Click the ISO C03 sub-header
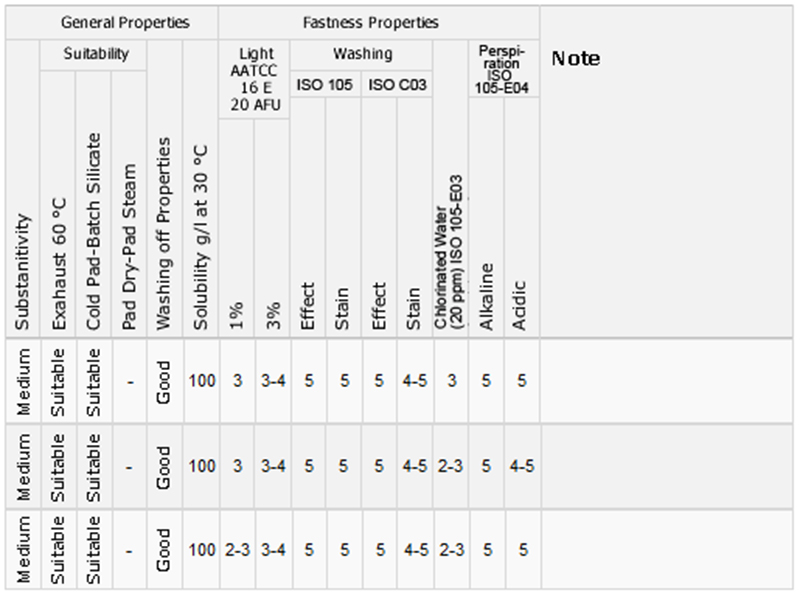The height and width of the screenshot is (593, 800). 397,85
